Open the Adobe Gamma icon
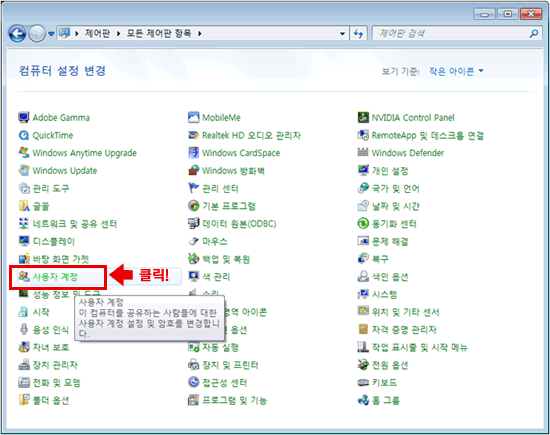 (24, 117)
